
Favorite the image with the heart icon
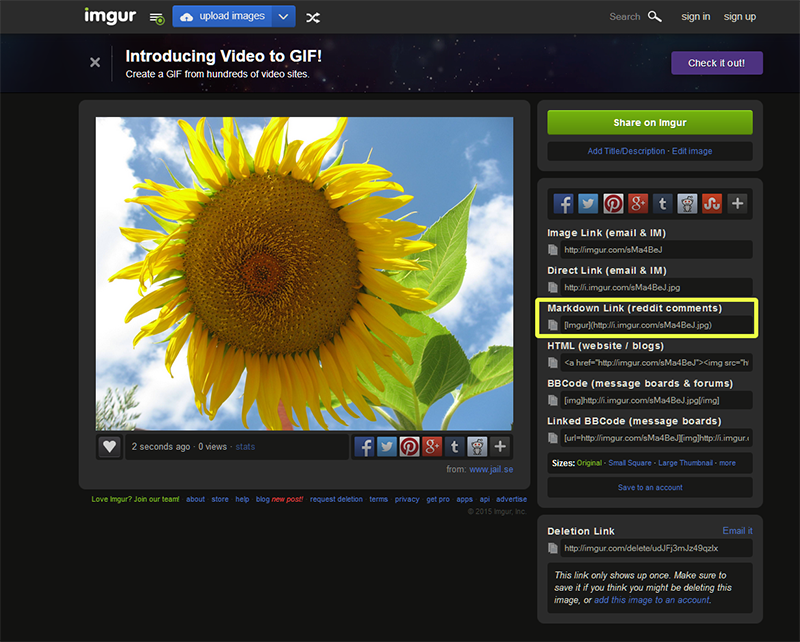coord(109,447)
